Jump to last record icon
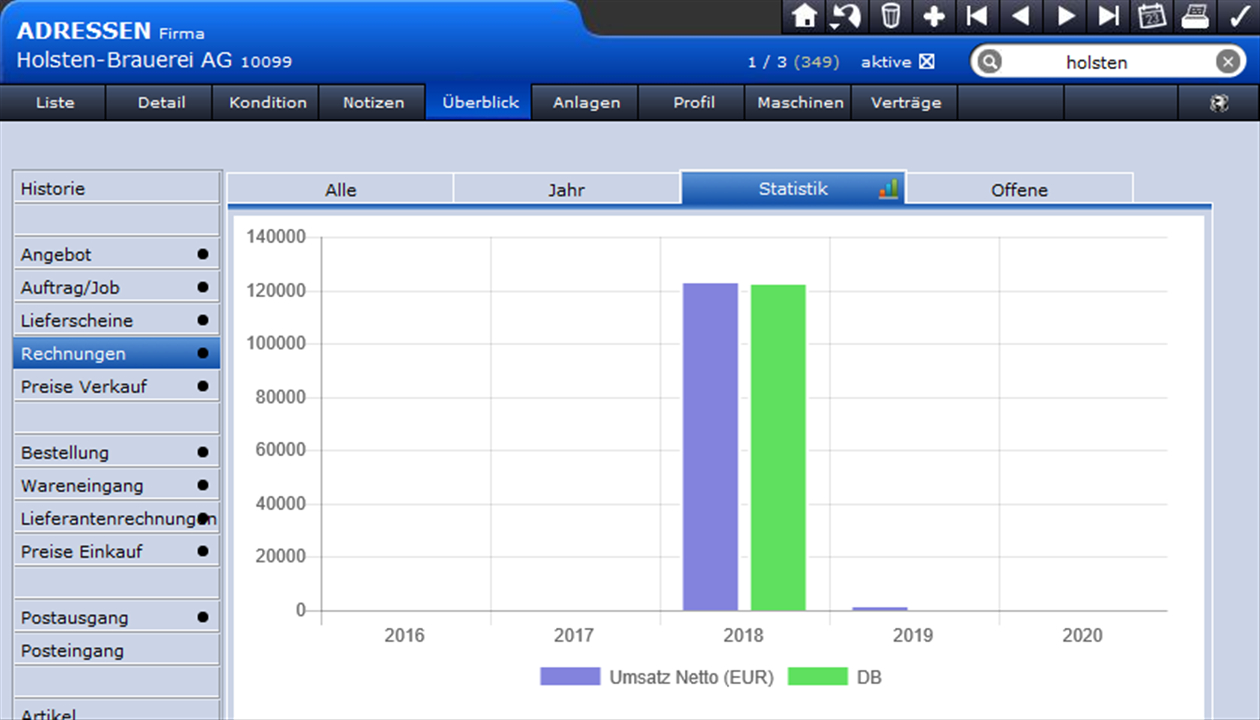This screenshot has width=1260, height=720. (1109, 16)
